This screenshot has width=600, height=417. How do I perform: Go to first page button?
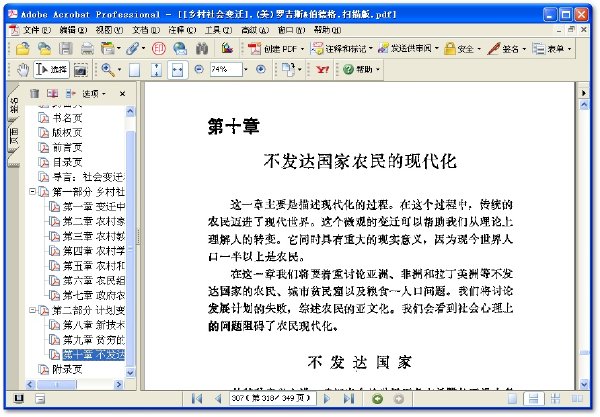[x=197, y=399]
